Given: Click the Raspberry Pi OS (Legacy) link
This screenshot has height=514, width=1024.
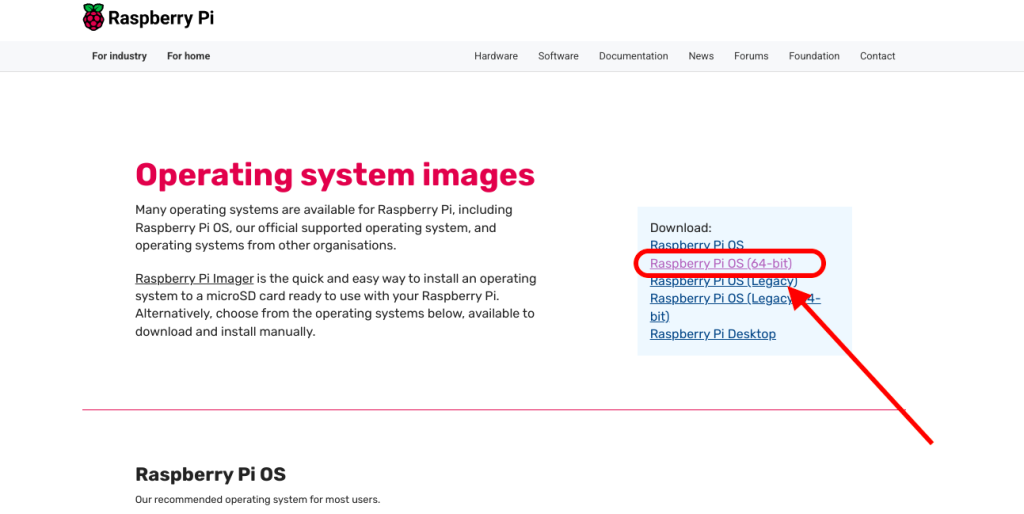Looking at the screenshot, I should [724, 281].
